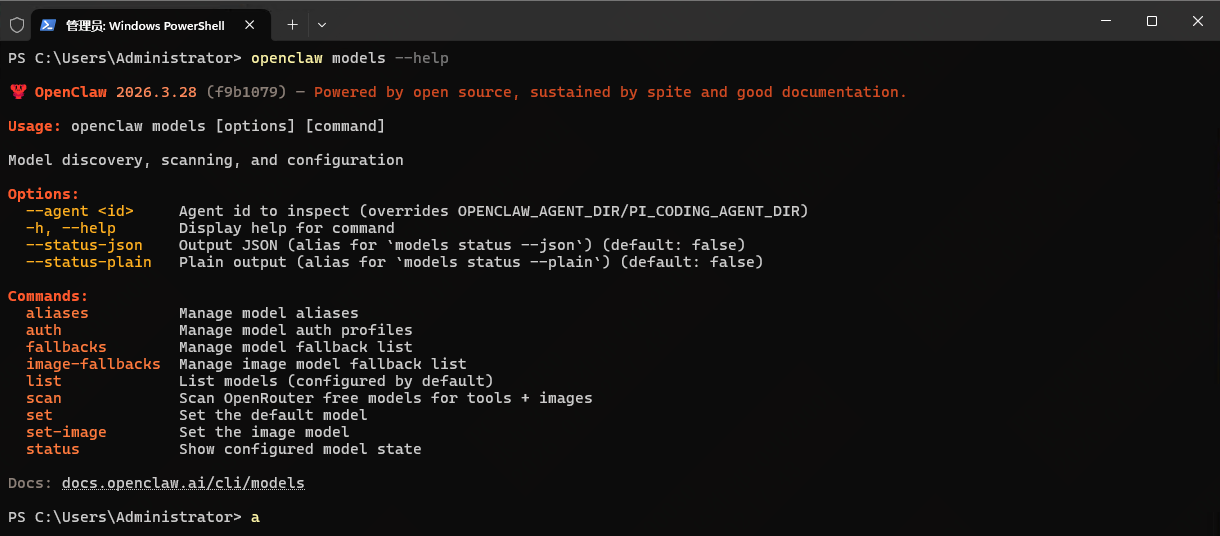Click the 'fallbacks' command text

66,347
